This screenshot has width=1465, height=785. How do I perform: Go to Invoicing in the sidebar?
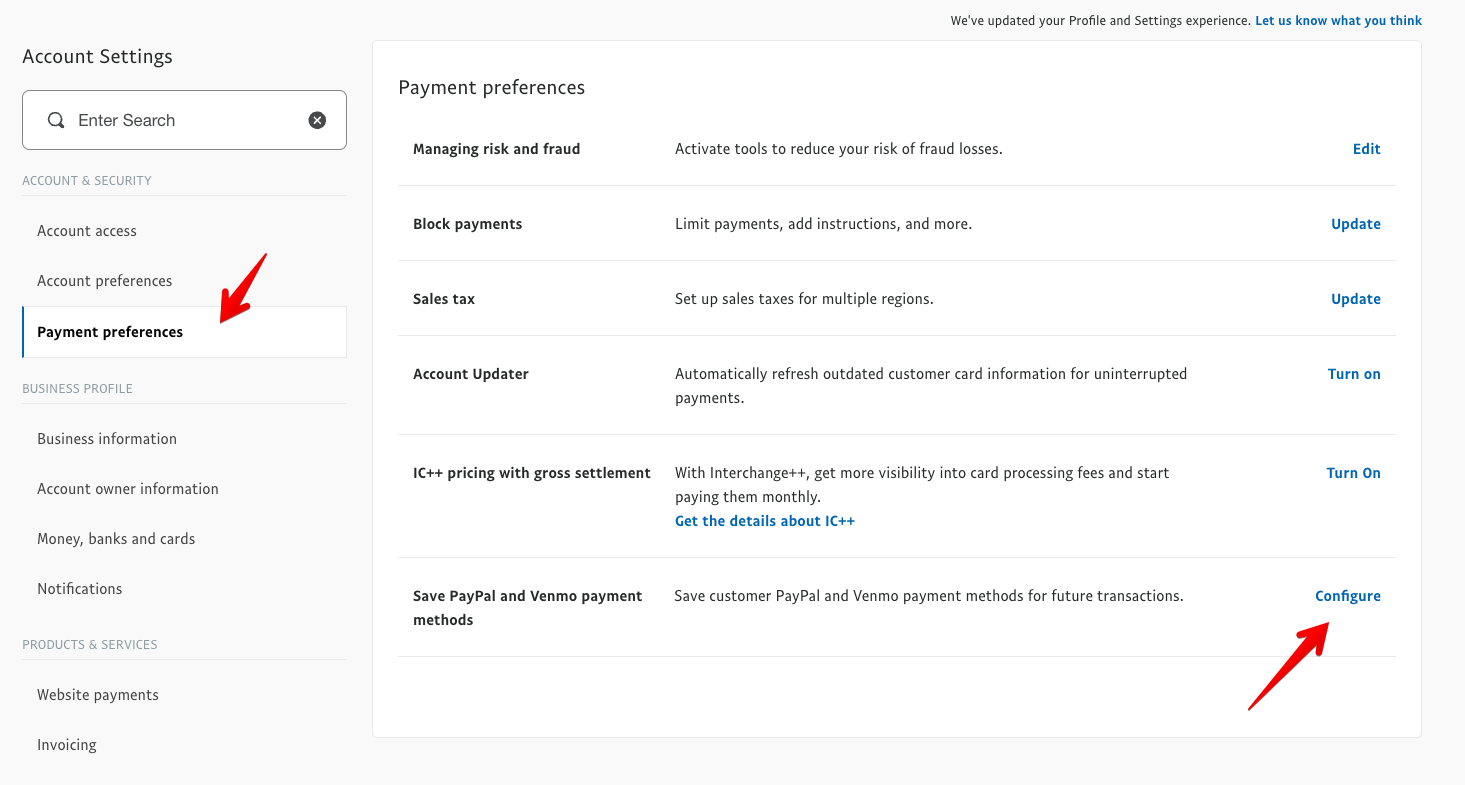click(x=67, y=745)
